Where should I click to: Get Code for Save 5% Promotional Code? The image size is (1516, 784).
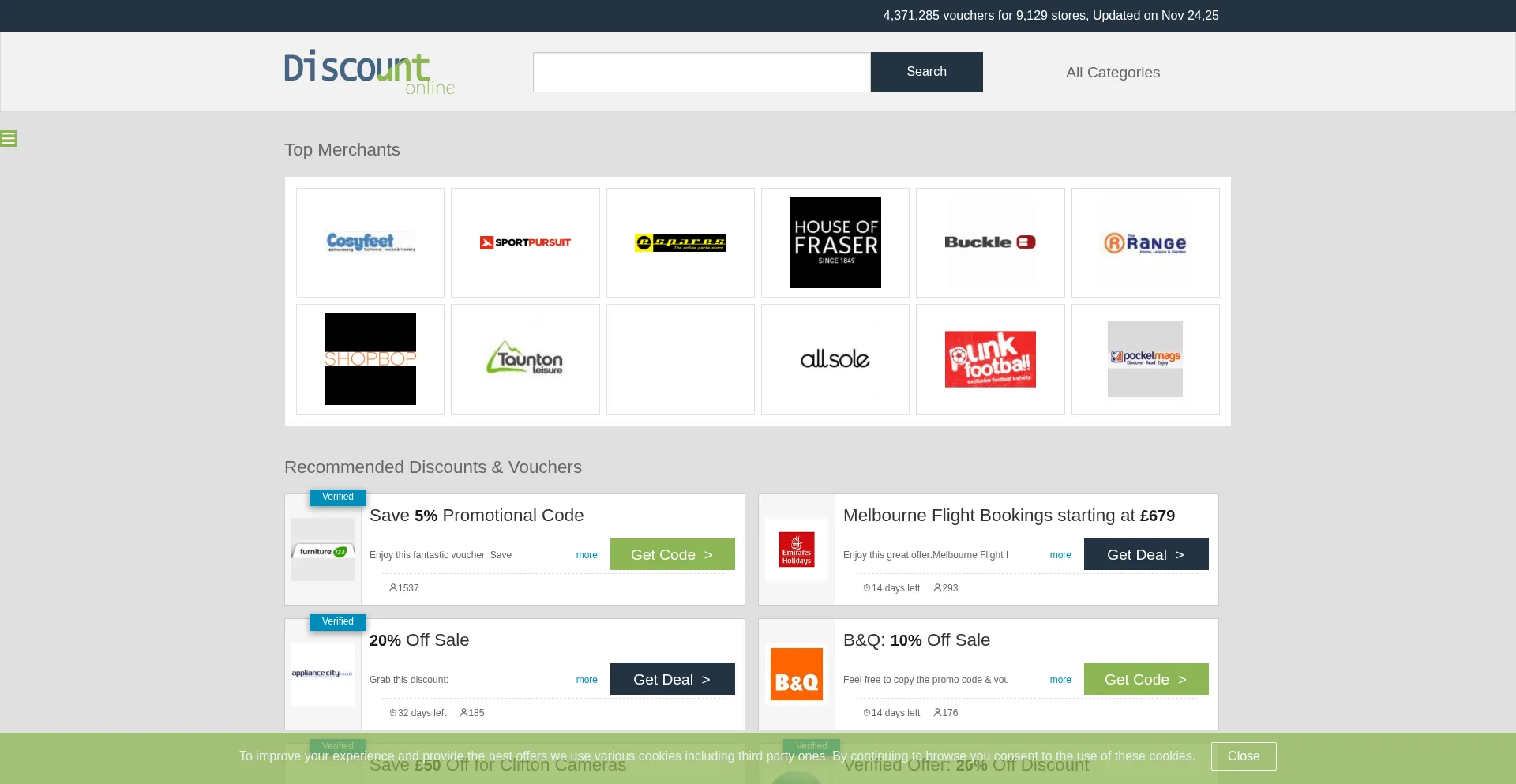672,554
